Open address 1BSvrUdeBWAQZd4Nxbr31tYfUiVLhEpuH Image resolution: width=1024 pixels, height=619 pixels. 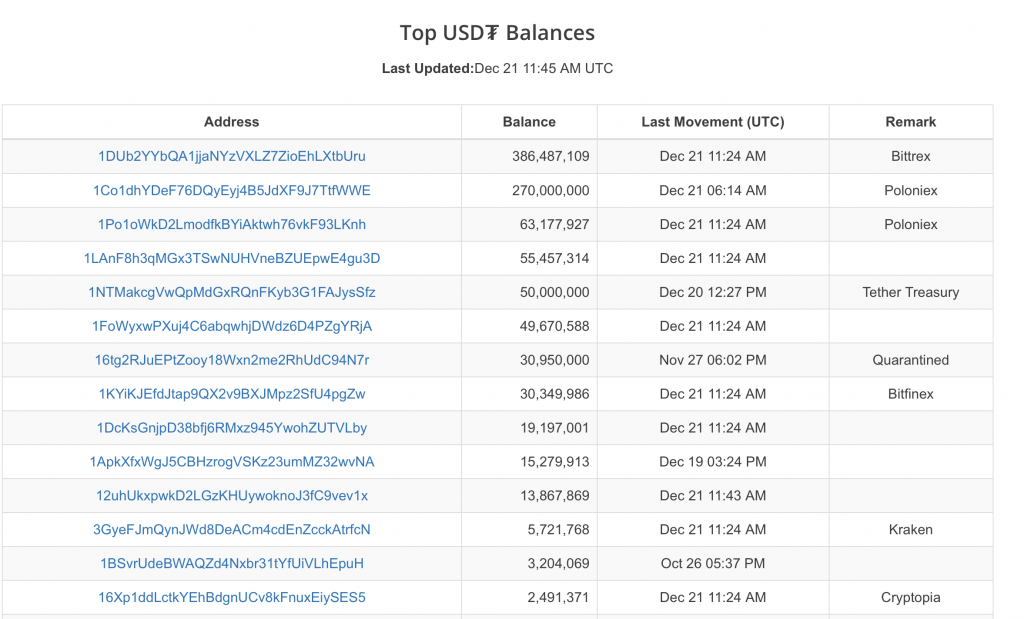click(x=231, y=564)
